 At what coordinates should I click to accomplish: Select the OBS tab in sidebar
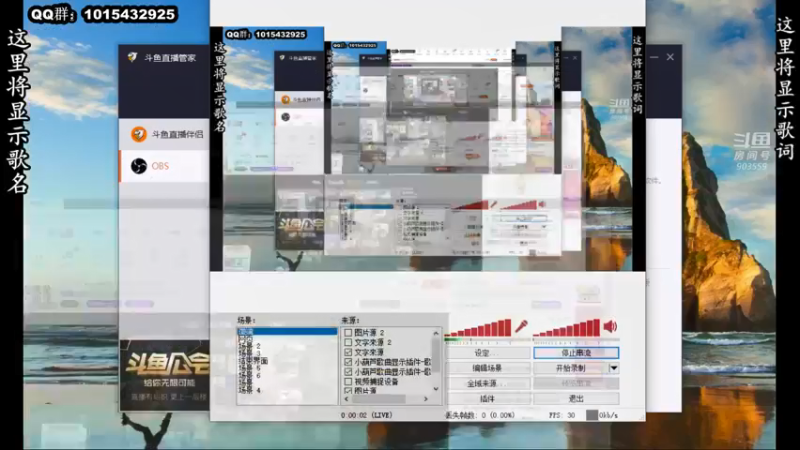click(x=164, y=166)
